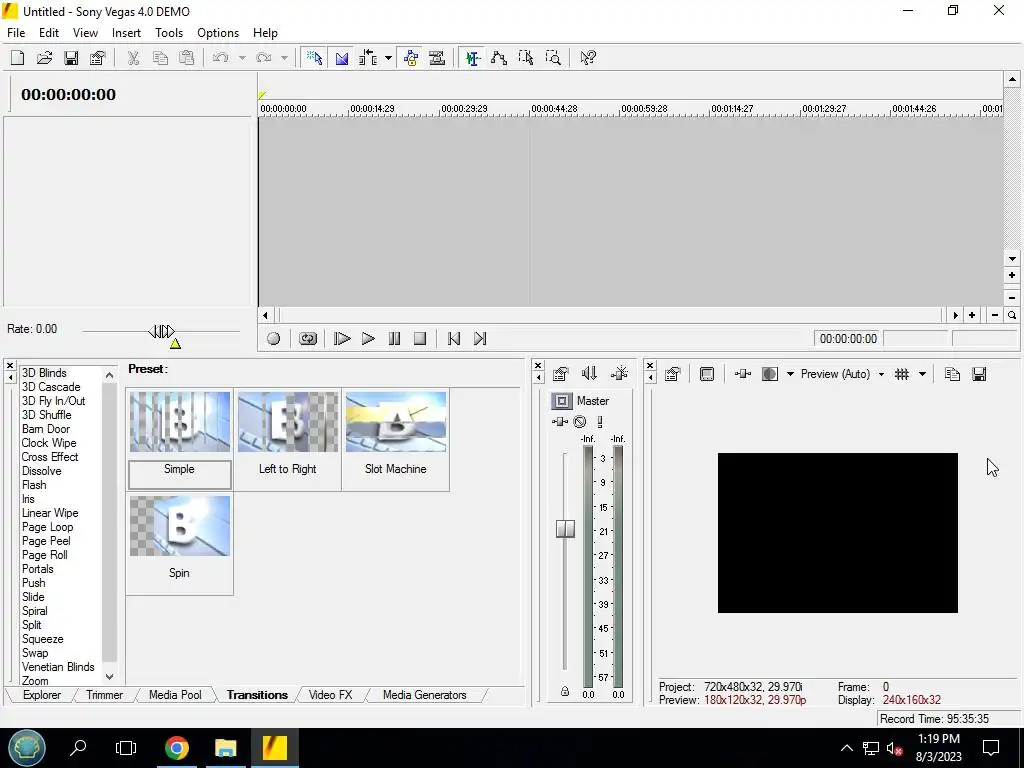1024x768 pixels.
Task: Click the Paste clipboard icon
Action: (187, 58)
